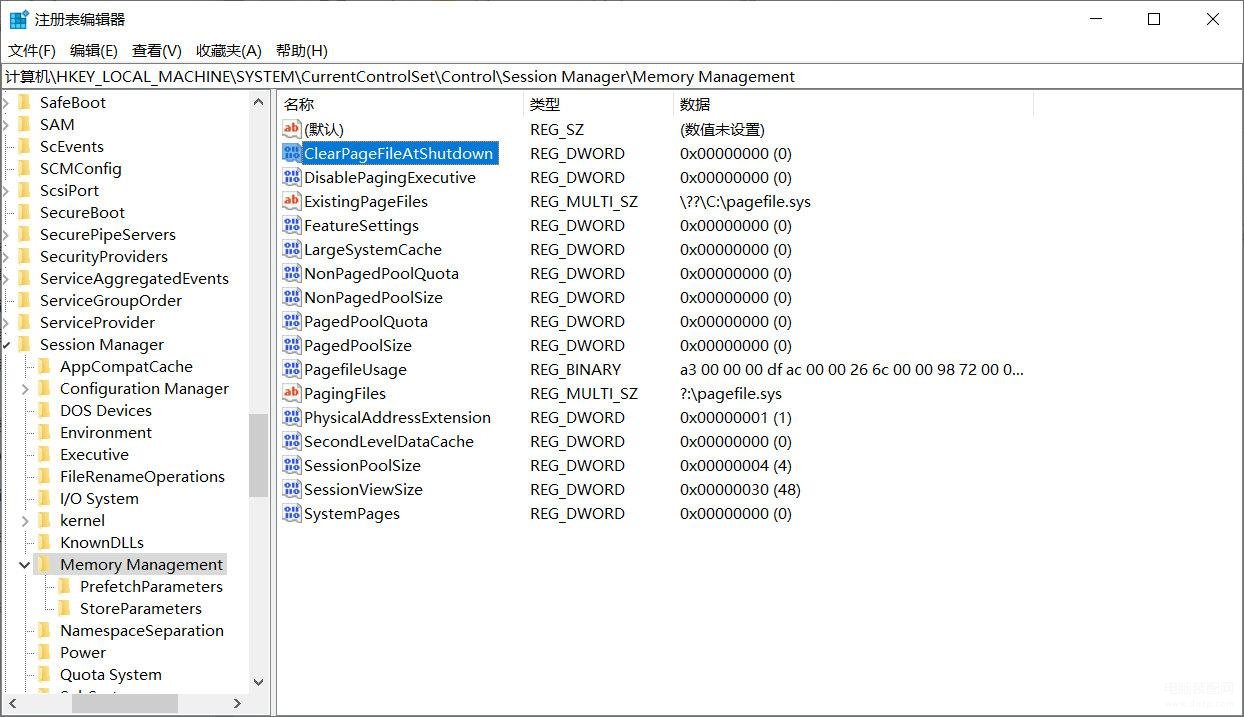This screenshot has width=1244, height=717.
Task: Click the (默认) default value icon
Action: (291, 129)
